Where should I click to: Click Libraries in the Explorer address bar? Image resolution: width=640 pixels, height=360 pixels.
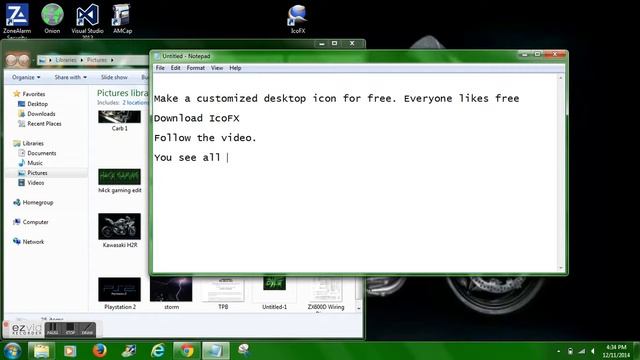[x=66, y=60]
